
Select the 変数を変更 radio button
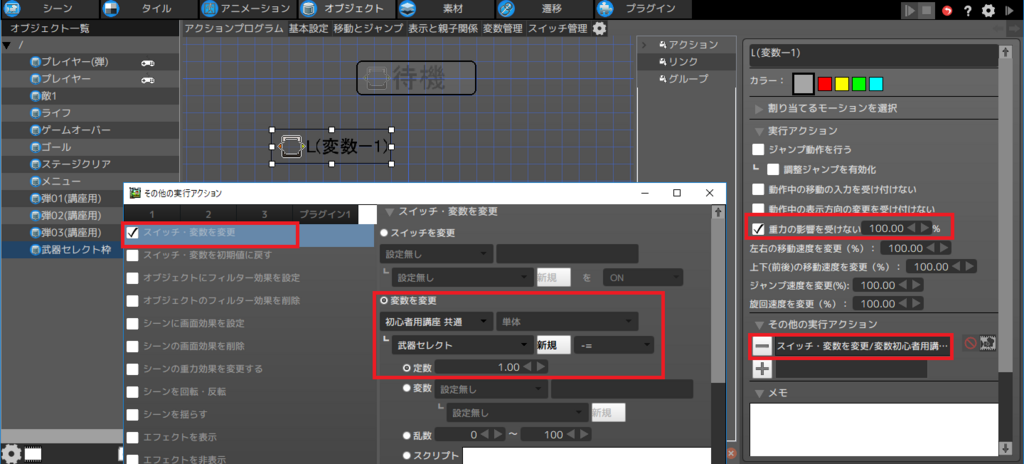pos(384,301)
